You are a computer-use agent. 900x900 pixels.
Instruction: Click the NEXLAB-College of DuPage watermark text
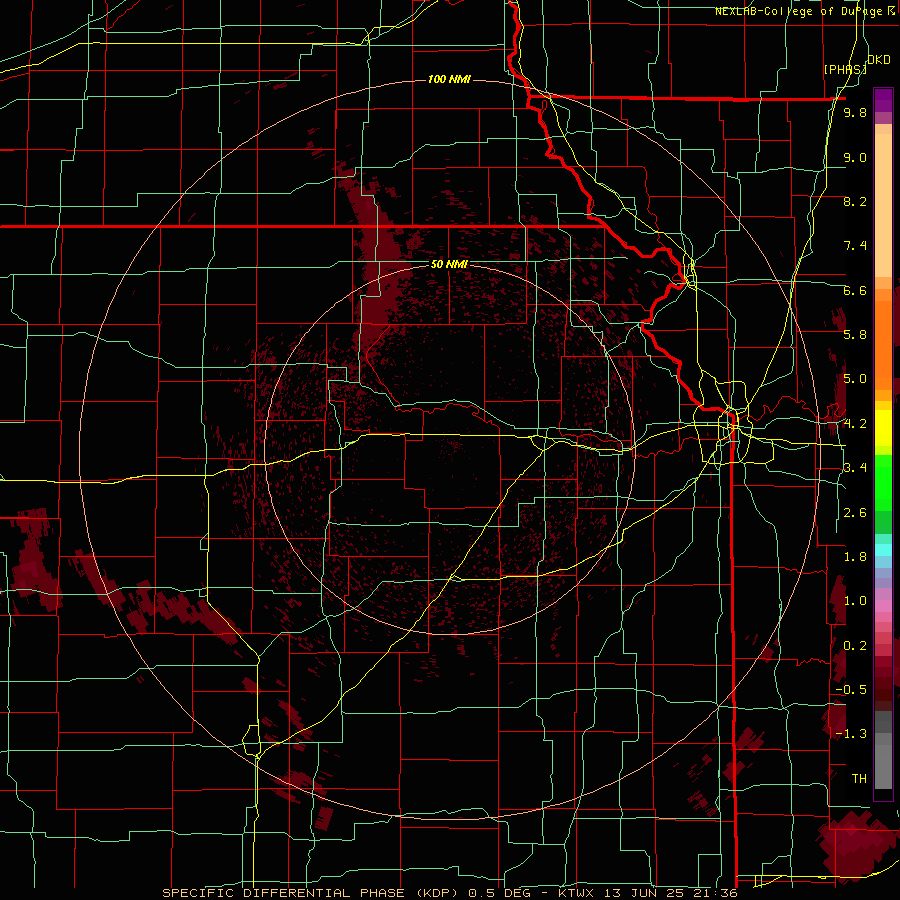click(798, 11)
